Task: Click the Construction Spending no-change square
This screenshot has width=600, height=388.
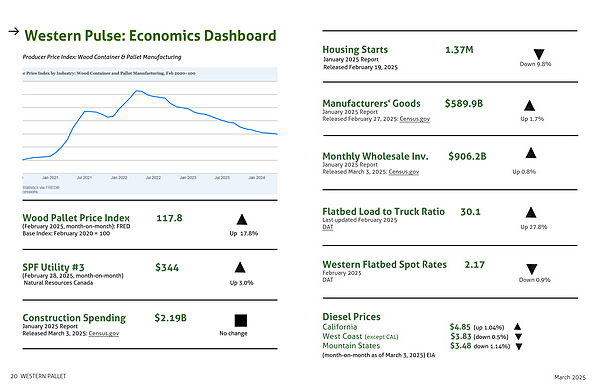Action: coord(241,320)
